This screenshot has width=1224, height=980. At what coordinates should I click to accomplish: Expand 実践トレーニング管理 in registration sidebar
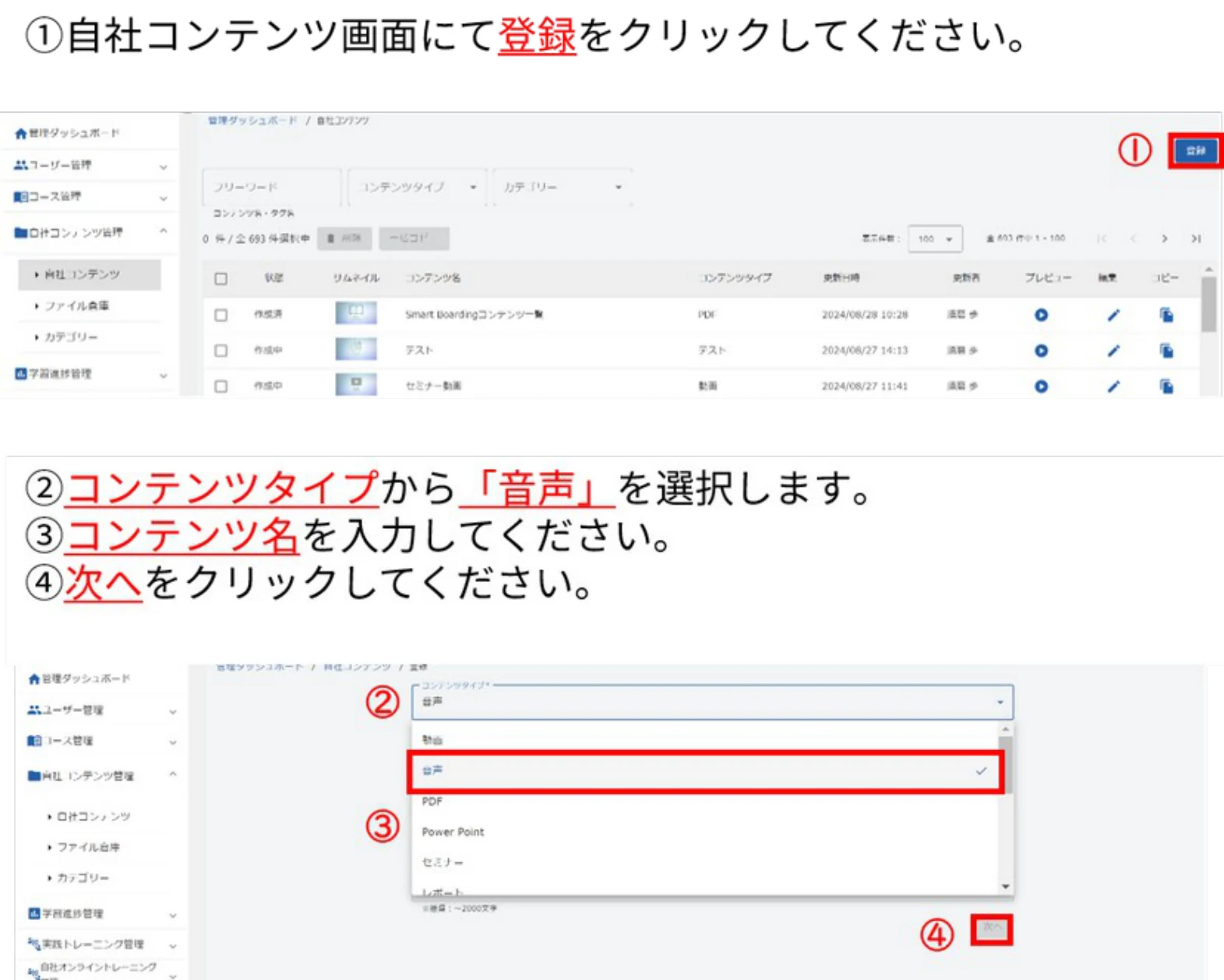pos(101,944)
